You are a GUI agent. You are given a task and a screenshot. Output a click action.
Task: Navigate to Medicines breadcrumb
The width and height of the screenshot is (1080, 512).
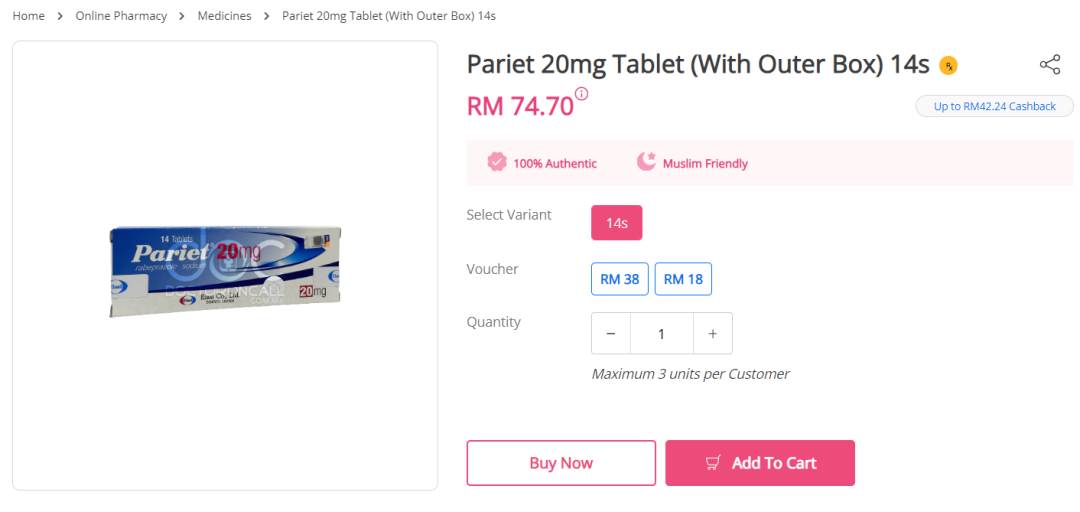[x=225, y=16]
